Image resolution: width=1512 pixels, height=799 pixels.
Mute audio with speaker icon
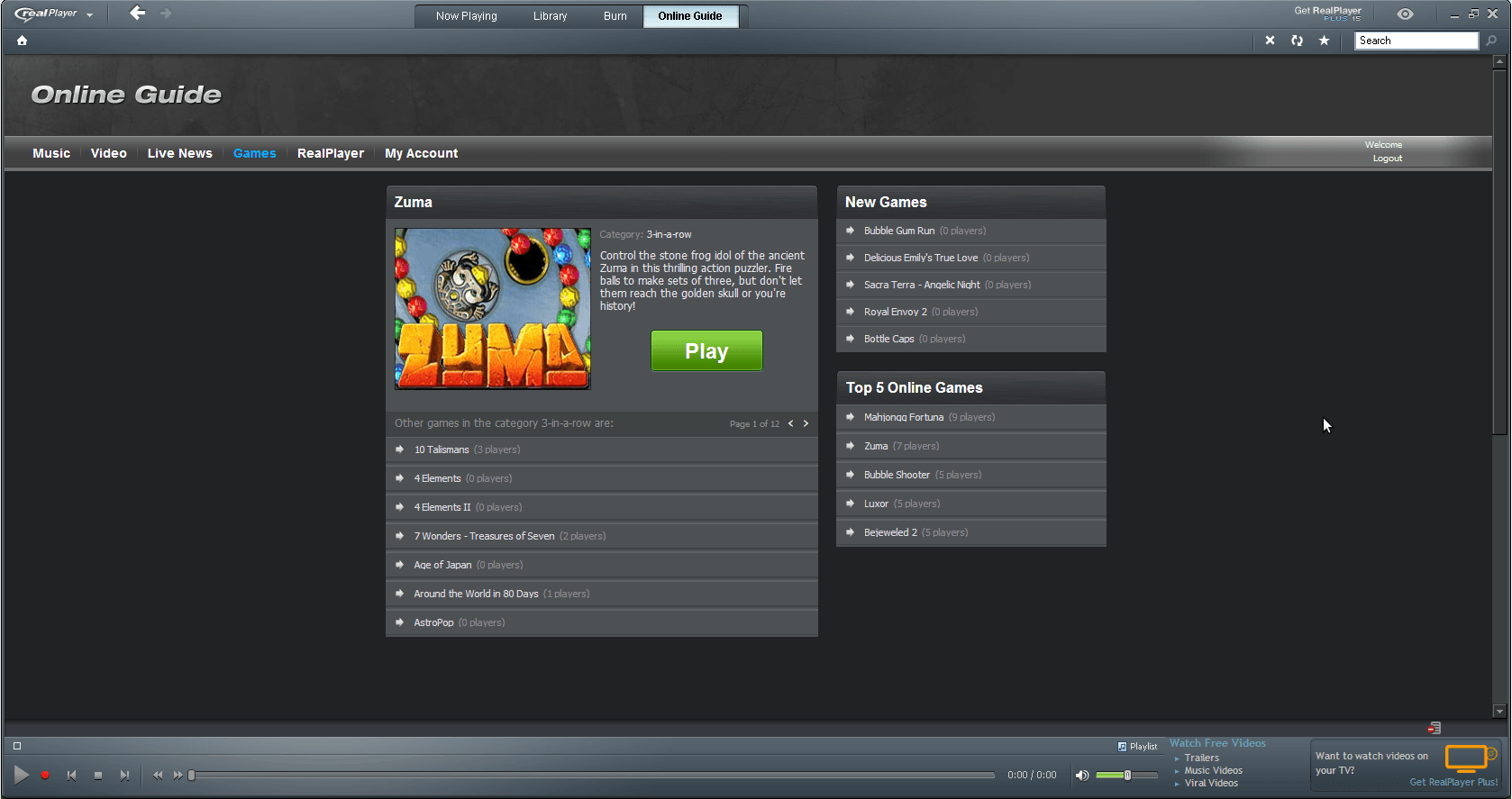[1082, 775]
